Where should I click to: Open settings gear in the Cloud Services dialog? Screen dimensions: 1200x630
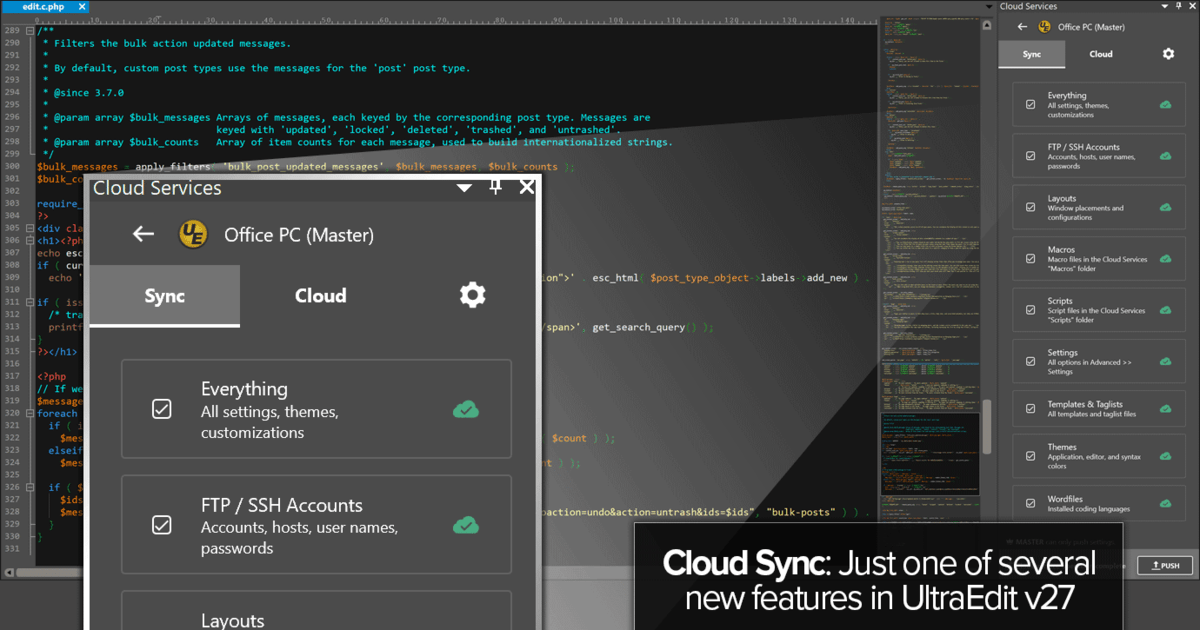472,294
